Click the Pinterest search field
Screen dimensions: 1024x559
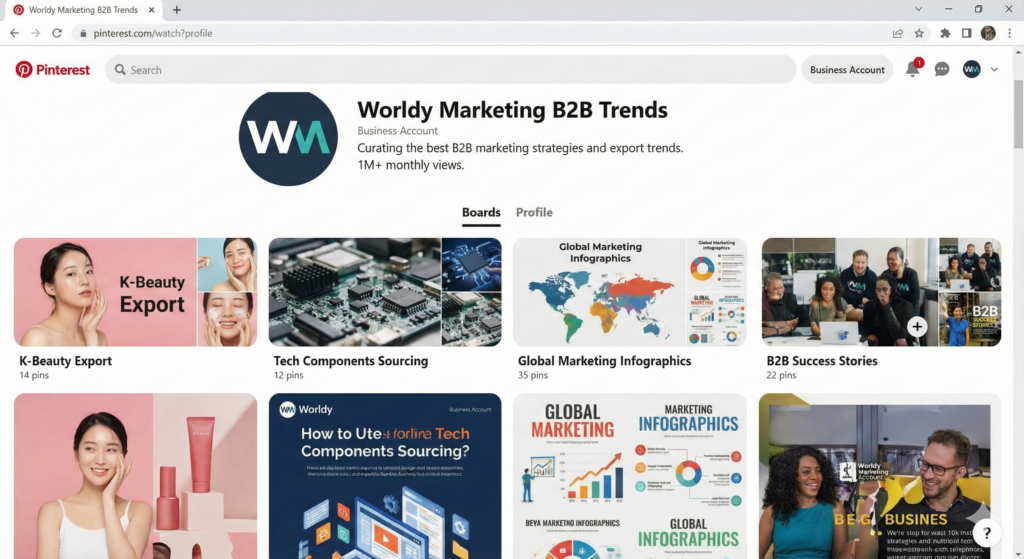451,70
